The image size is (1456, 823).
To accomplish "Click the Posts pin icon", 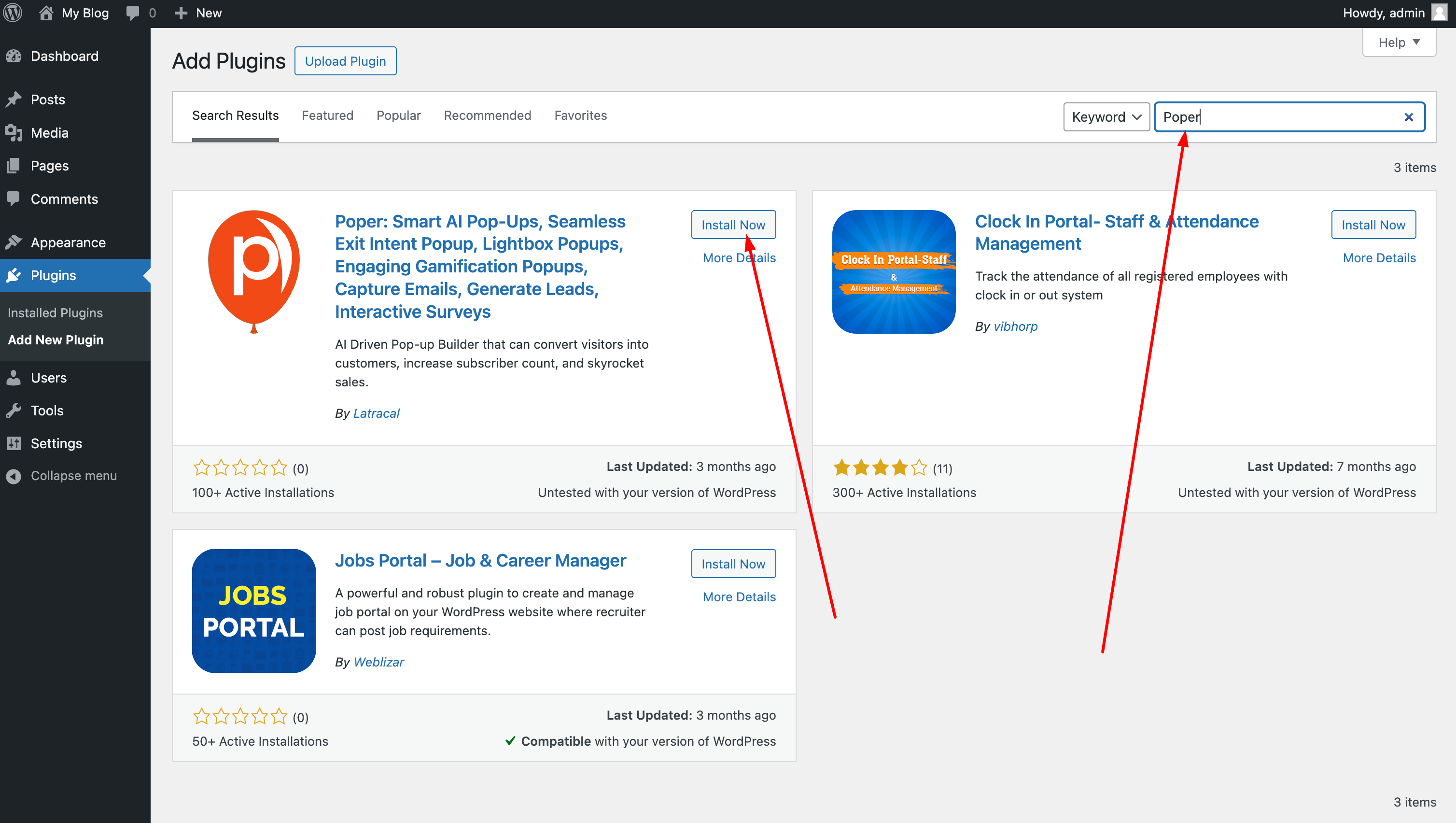I will pyautogui.click(x=14, y=99).
